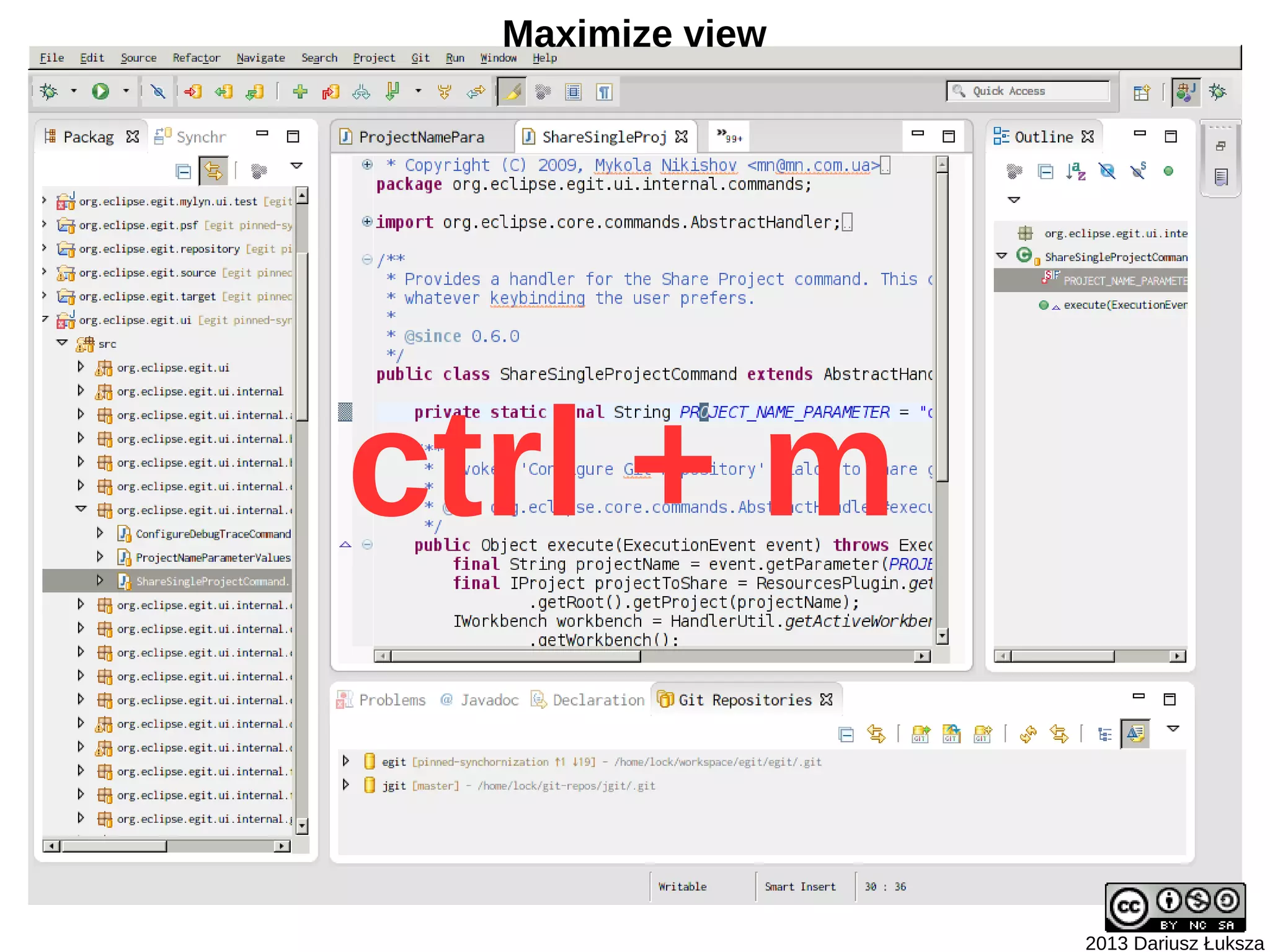Toggle show whitespace characters pilcrow icon
This screenshot has width=1270, height=952.
click(x=605, y=92)
